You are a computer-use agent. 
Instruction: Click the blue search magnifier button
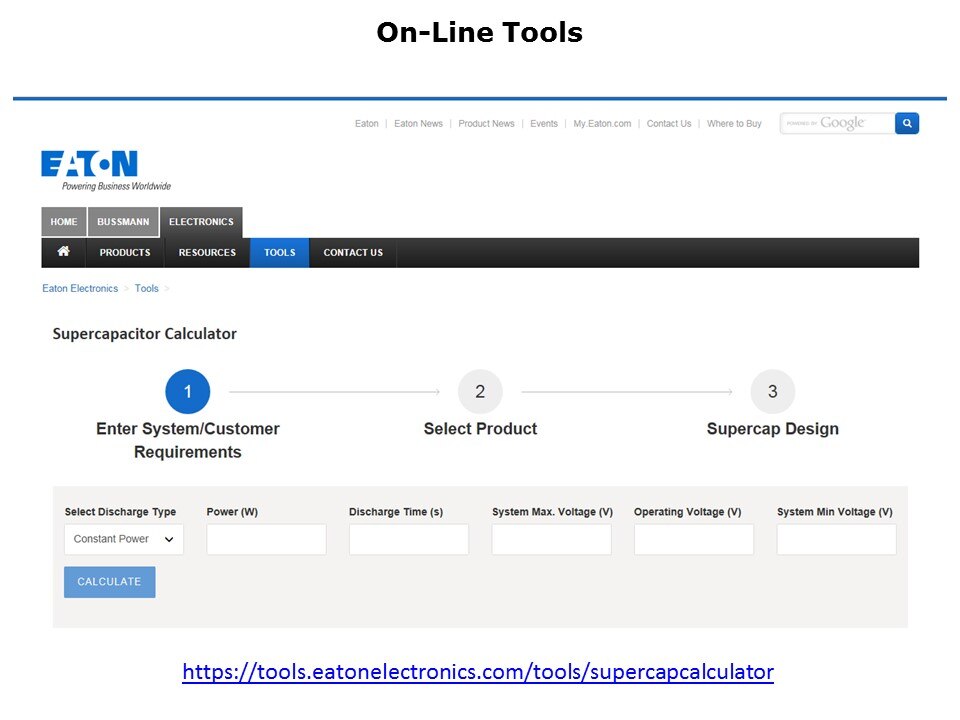pos(907,123)
